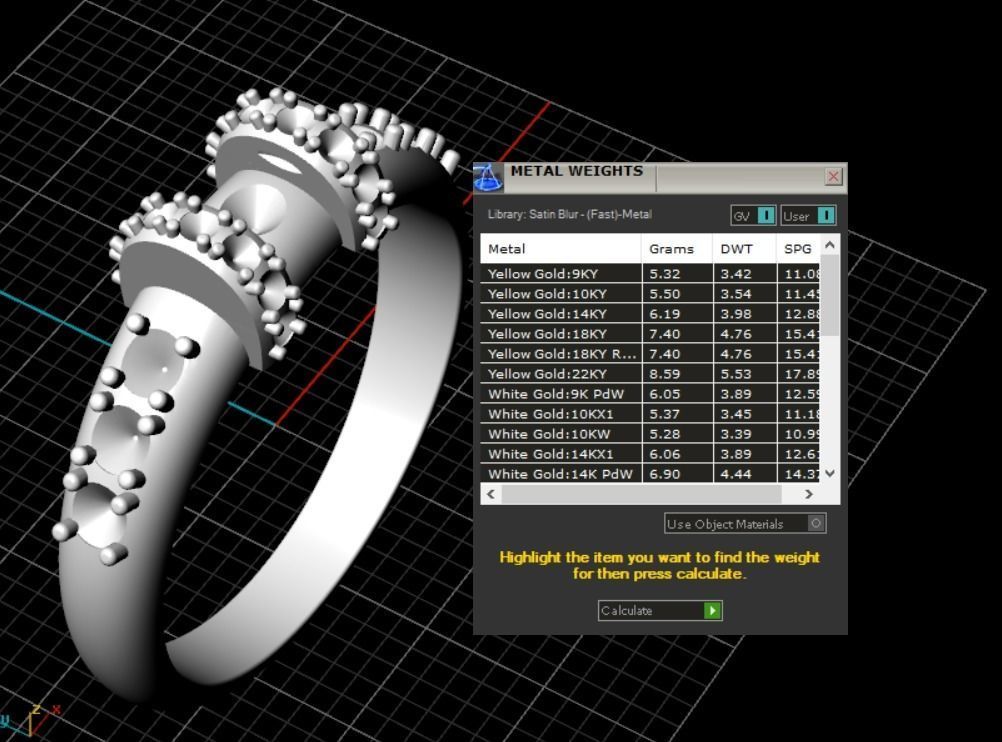Screen dimensions: 1002x742
Task: Select the White Gold:10KW row
Action: [650, 434]
